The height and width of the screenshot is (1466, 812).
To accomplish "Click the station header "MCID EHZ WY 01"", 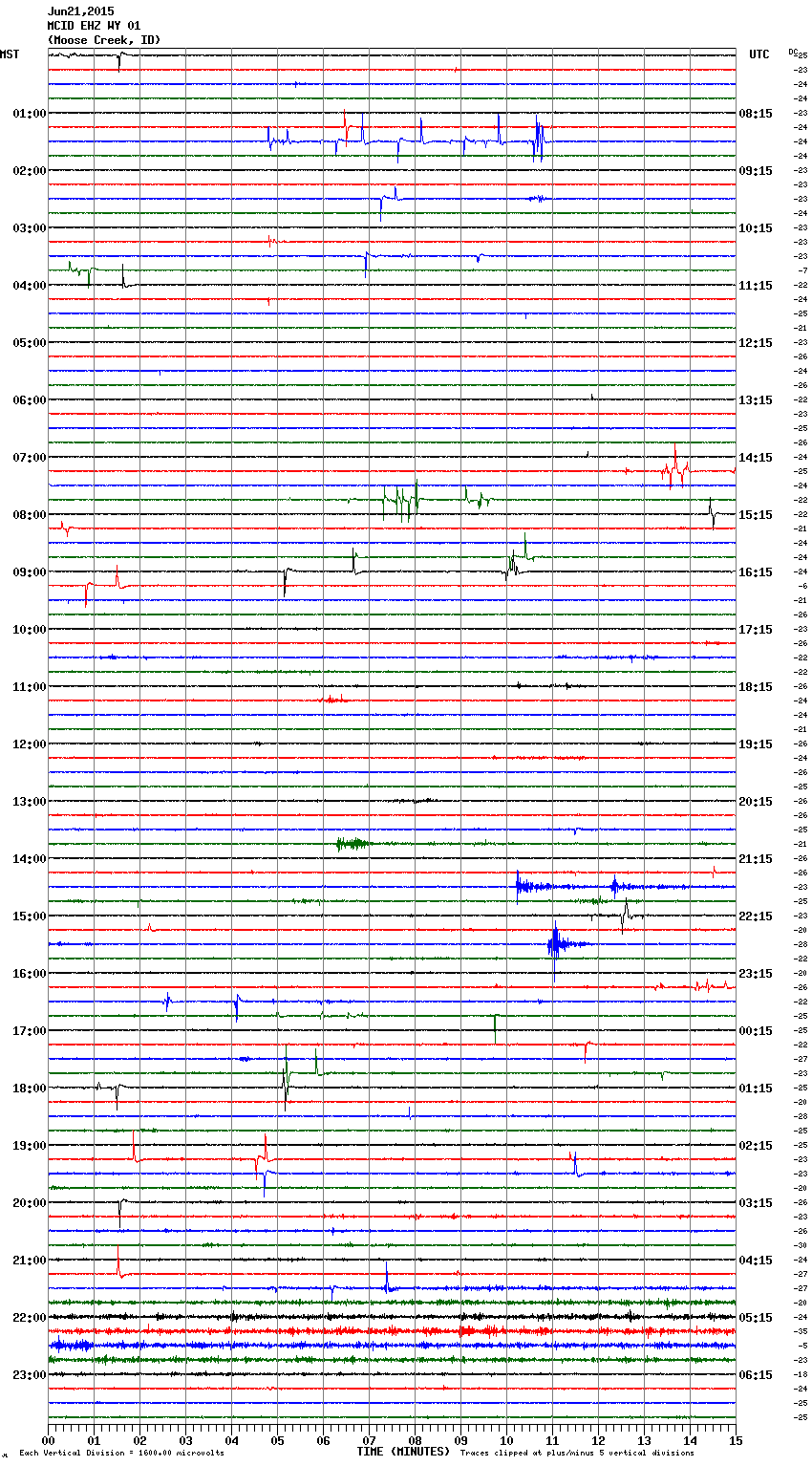I will [x=94, y=26].
